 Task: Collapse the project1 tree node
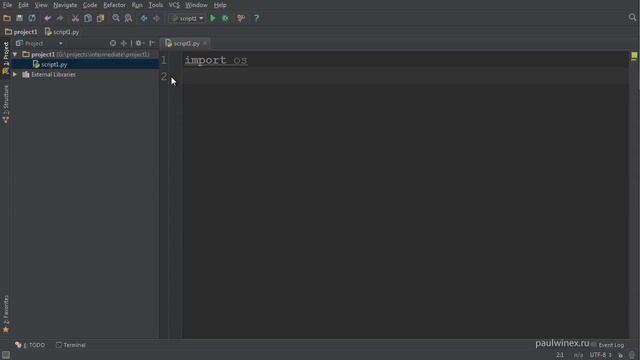(x=15, y=54)
